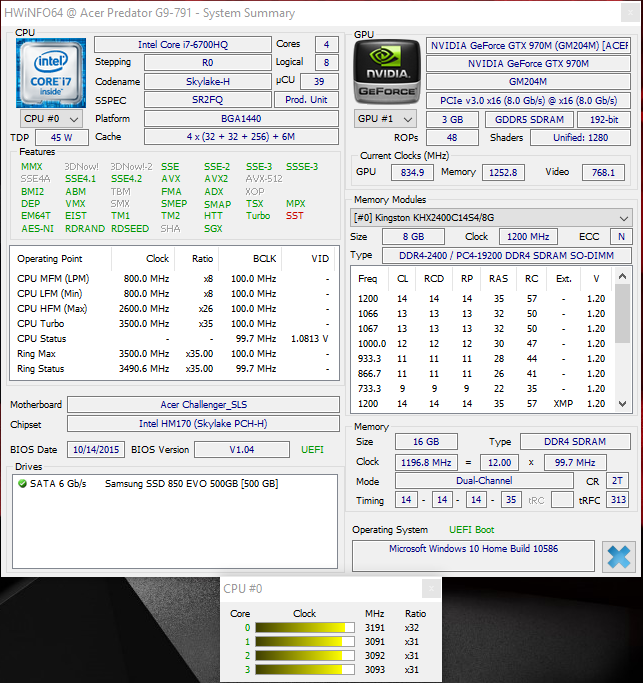Click Core 3 clock bar
Image resolution: width=643 pixels, height=683 pixels.
tap(305, 669)
